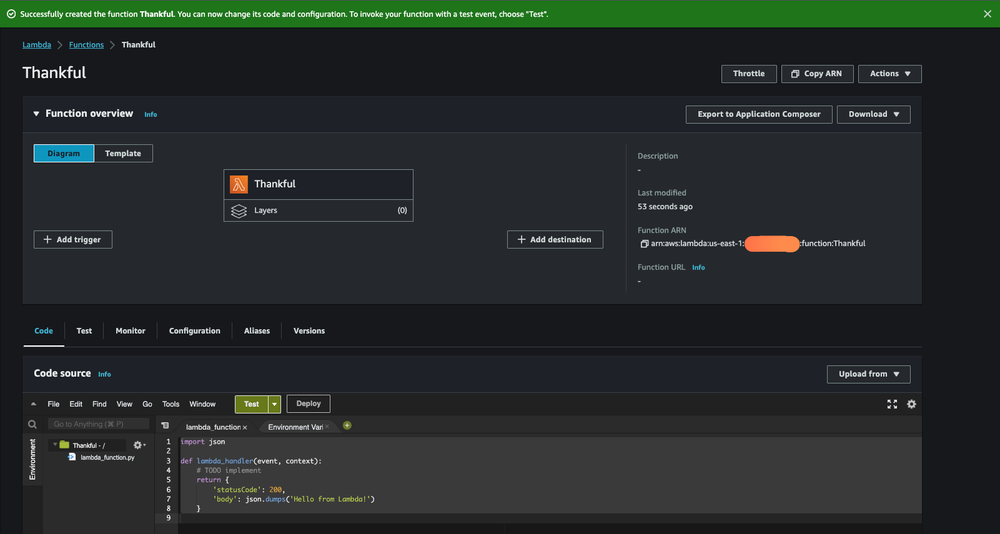Click the 'def lambda_handler' code line
The width and height of the screenshot is (1000, 534).
pyautogui.click(x=252, y=461)
